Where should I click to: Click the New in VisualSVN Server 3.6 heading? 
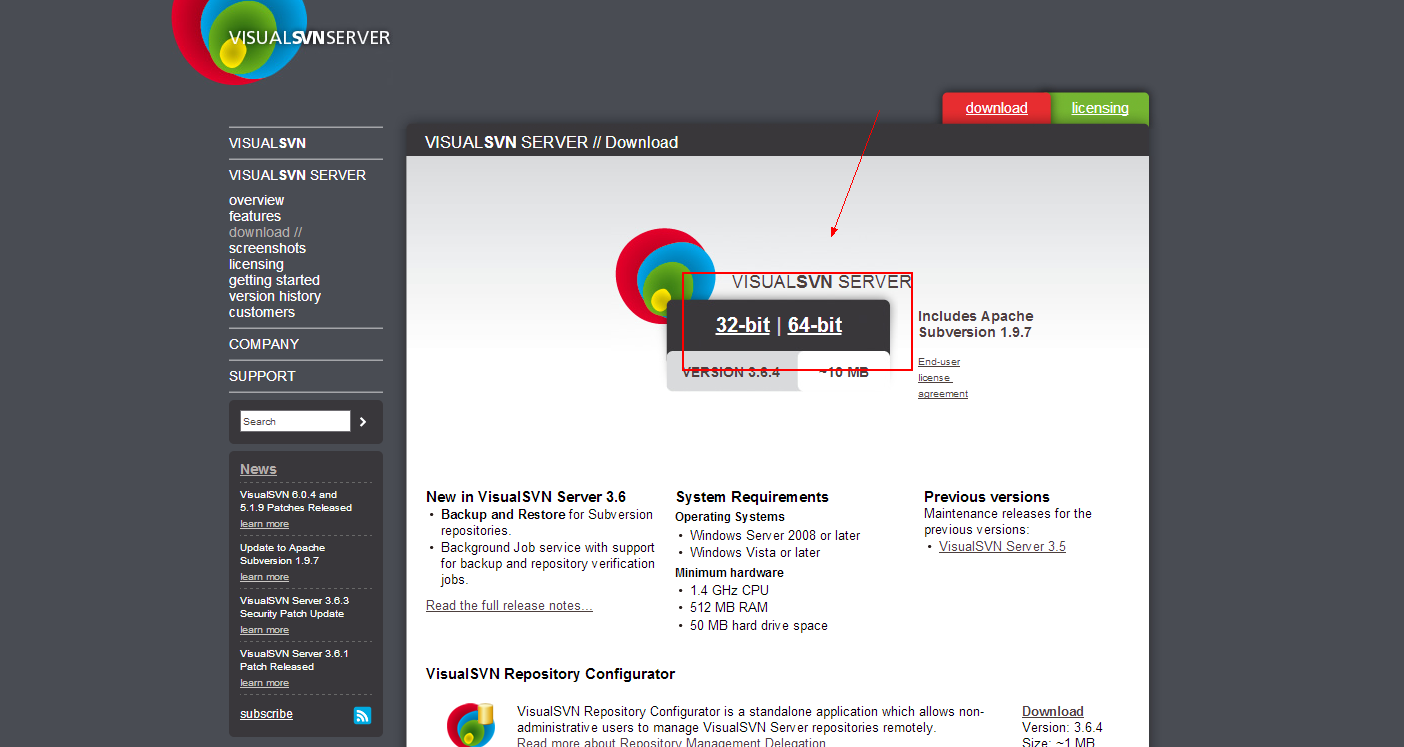[526, 497]
